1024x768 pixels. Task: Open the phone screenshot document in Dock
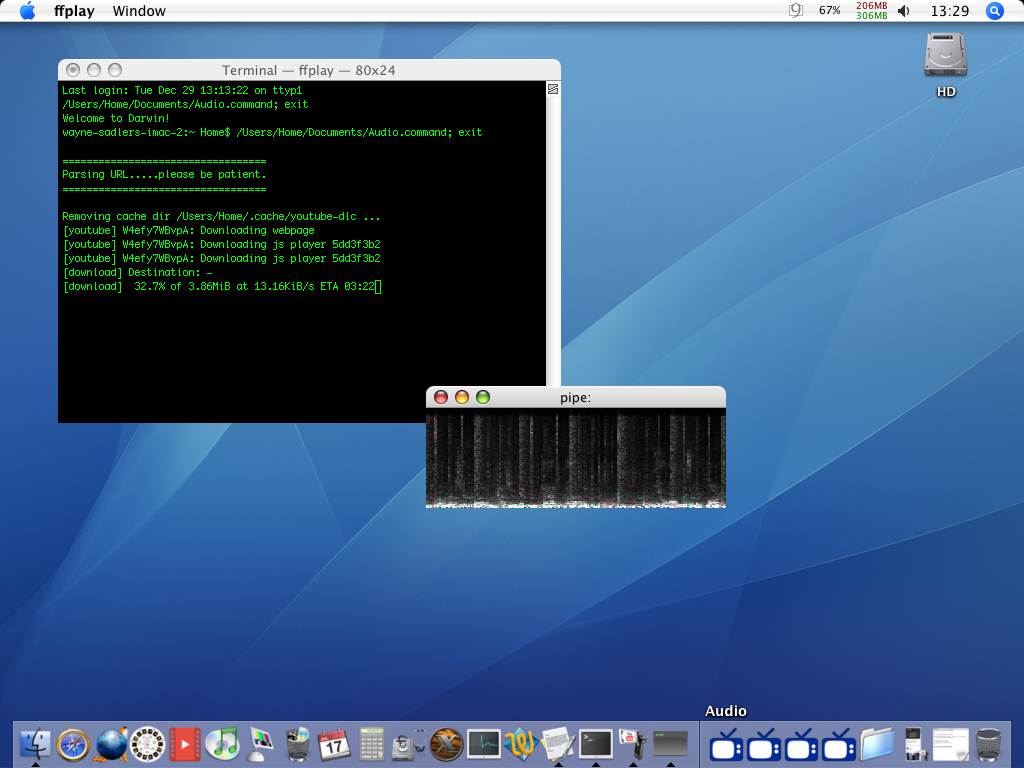click(x=914, y=744)
